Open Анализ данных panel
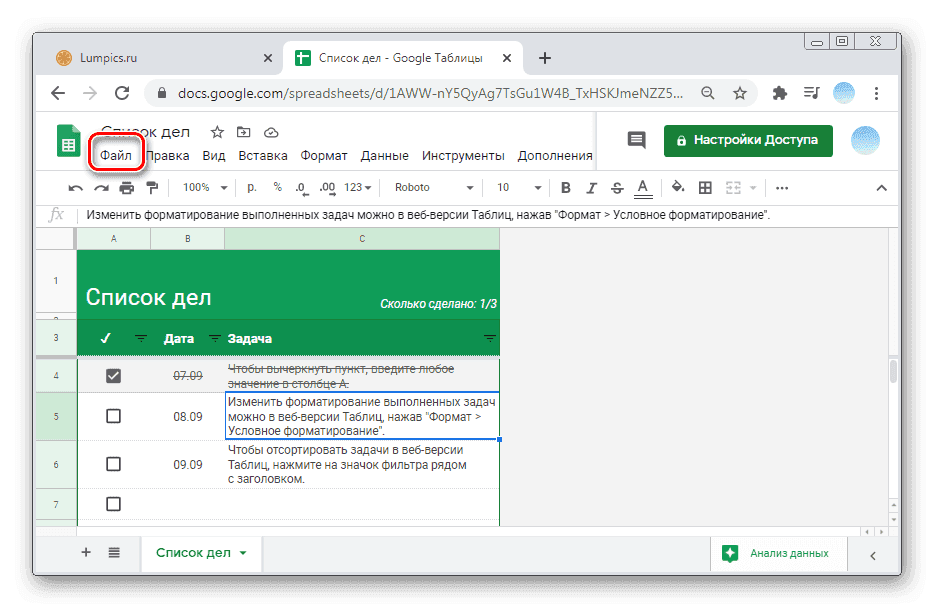This screenshot has width=934, height=608. click(x=776, y=553)
